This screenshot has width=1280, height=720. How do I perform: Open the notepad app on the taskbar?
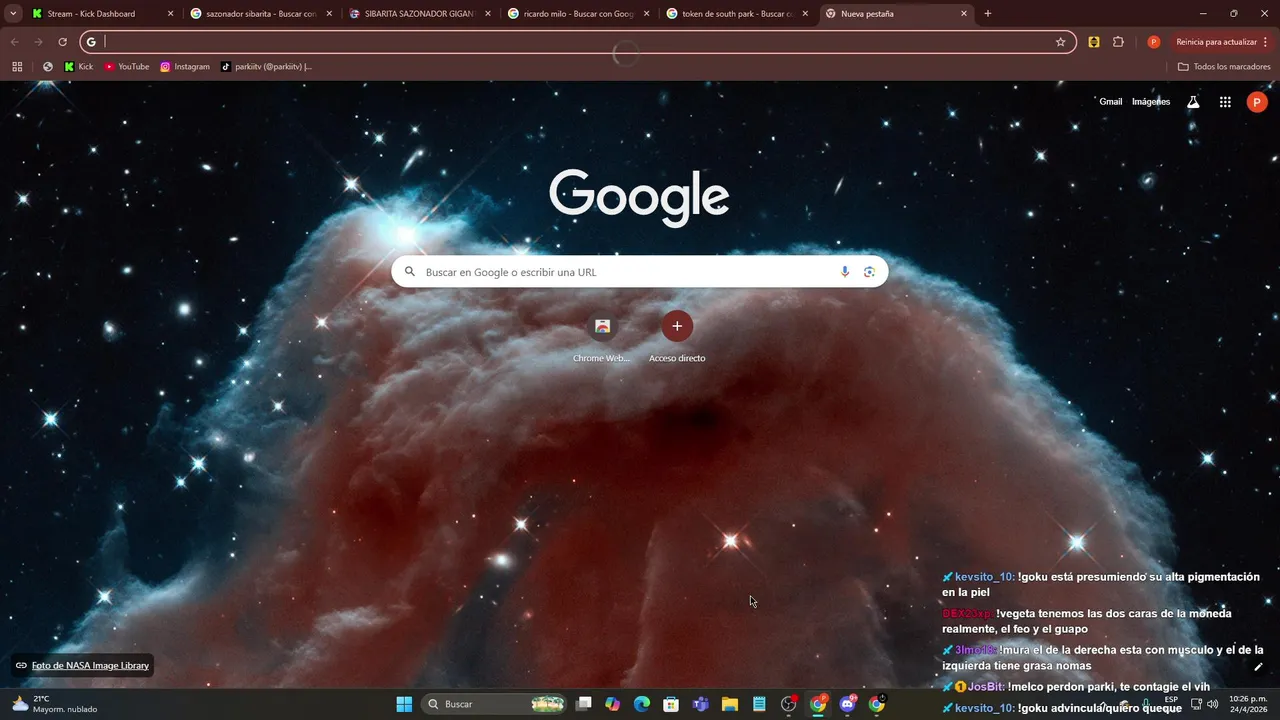pyautogui.click(x=759, y=704)
